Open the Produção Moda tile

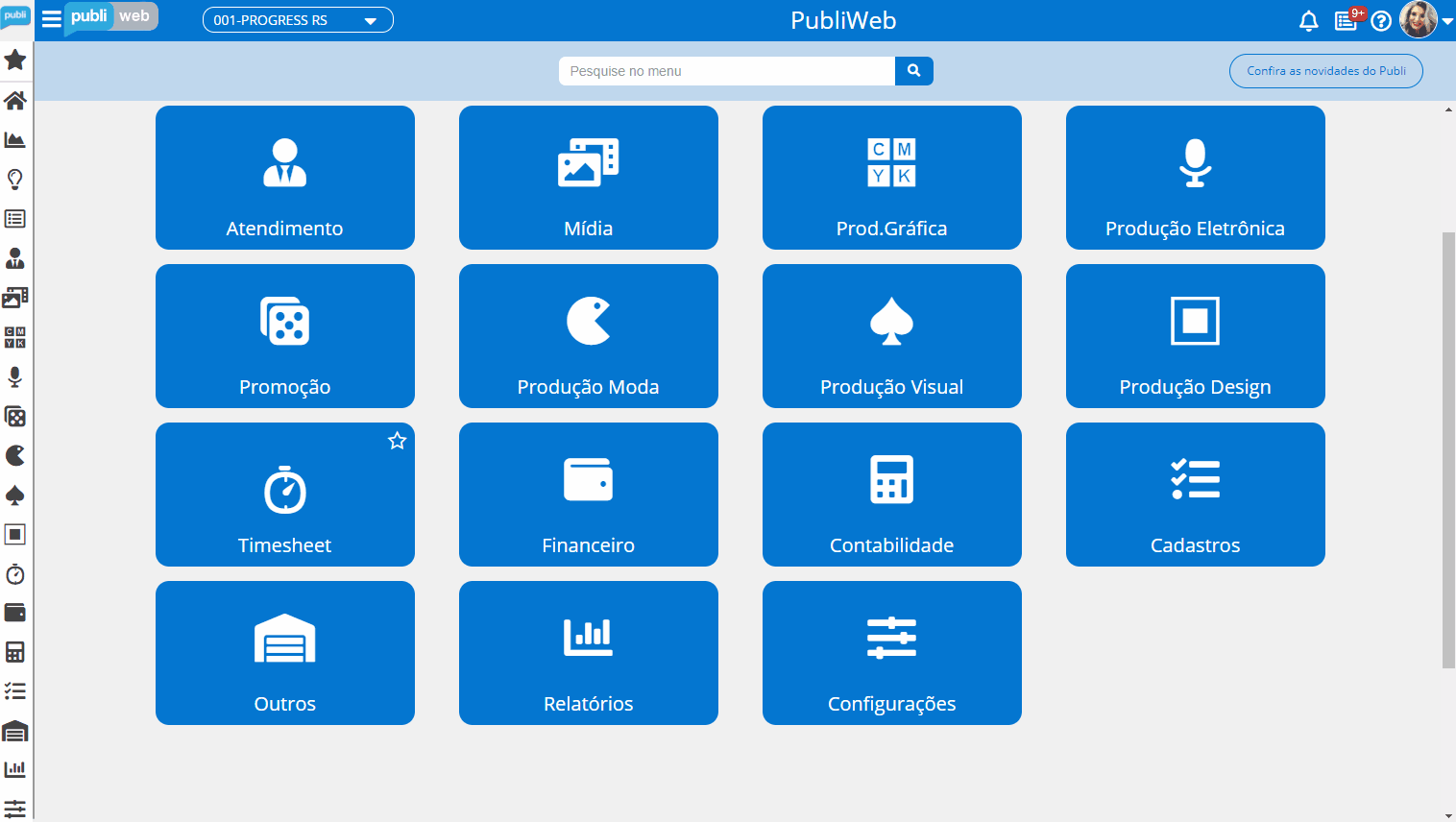(x=589, y=336)
